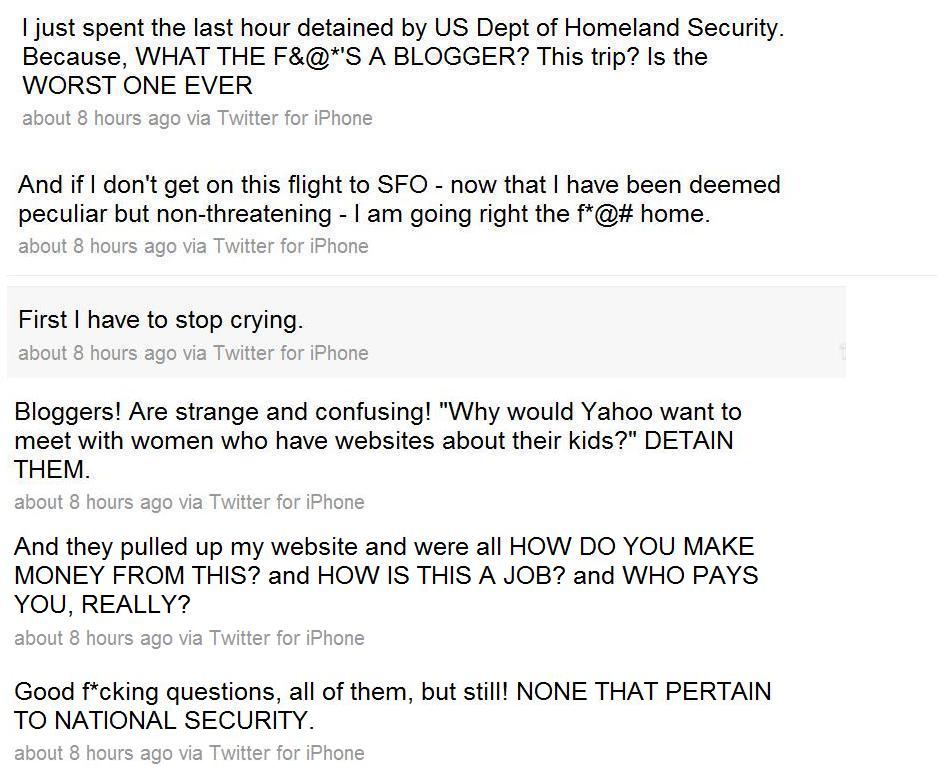Select the tweet text about being detained by Homeland Security

[403, 56]
